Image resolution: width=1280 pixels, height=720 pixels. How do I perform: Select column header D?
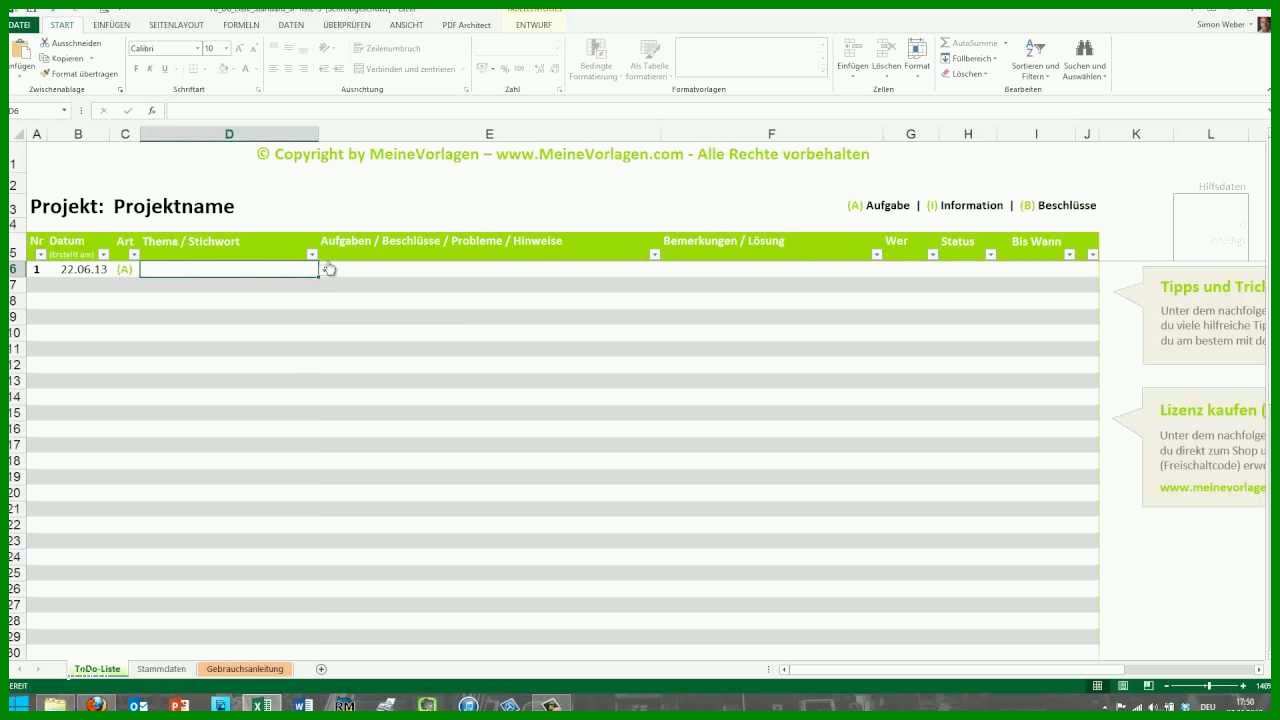click(229, 134)
